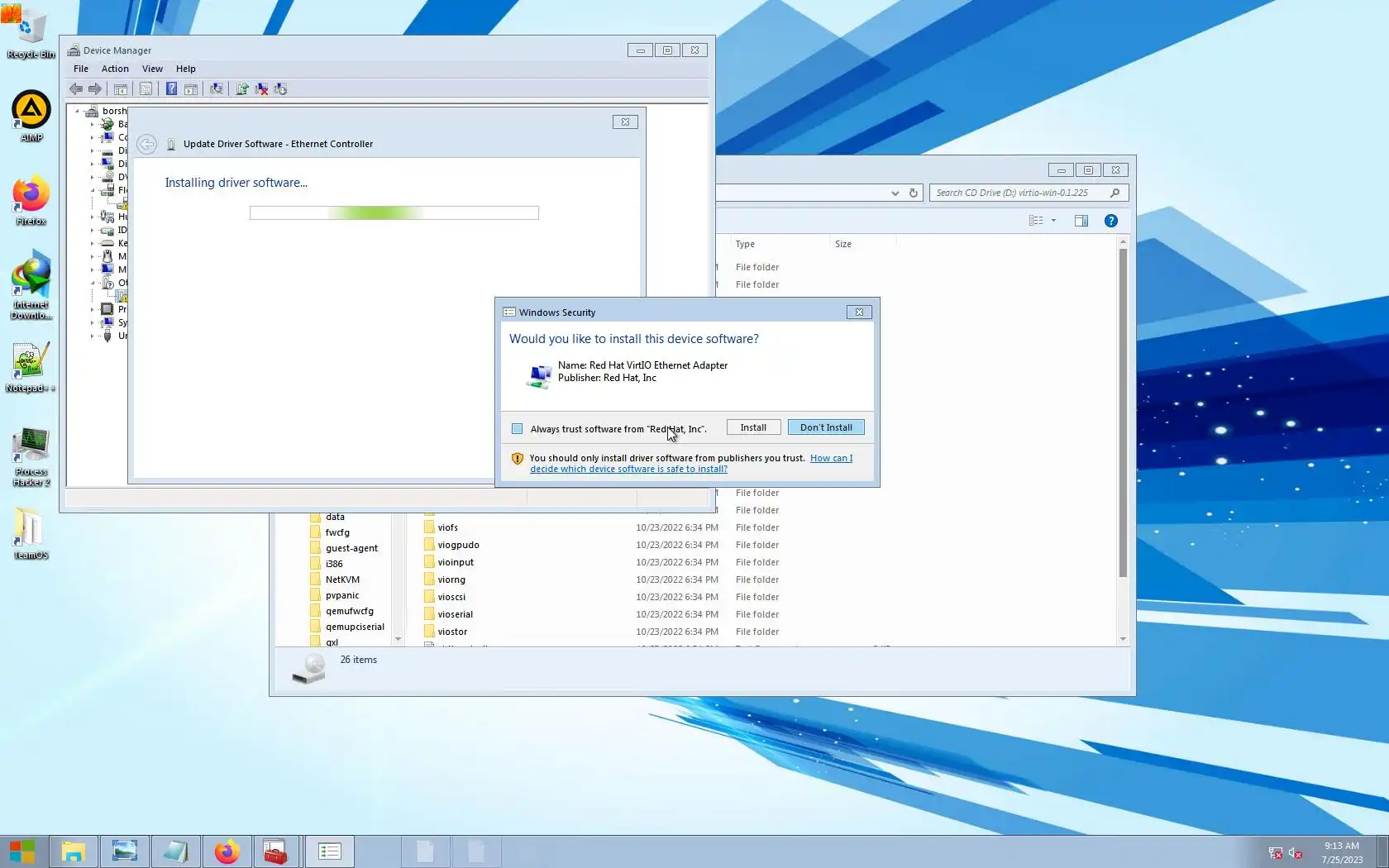The image size is (1389, 868).
Task: Open the View menu in Device Manager
Action: [152, 69]
